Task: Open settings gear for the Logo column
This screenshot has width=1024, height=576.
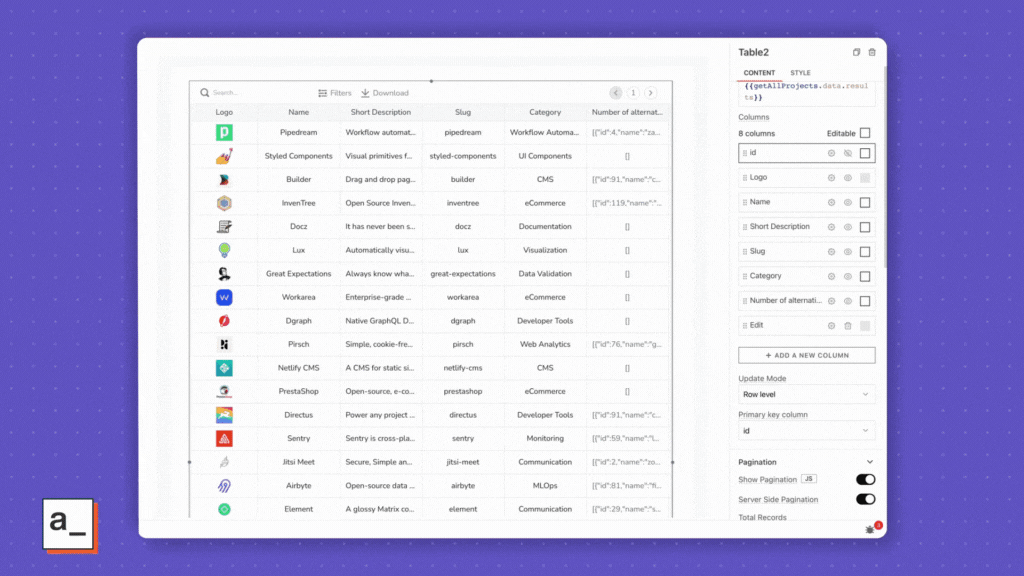Action: (x=831, y=178)
